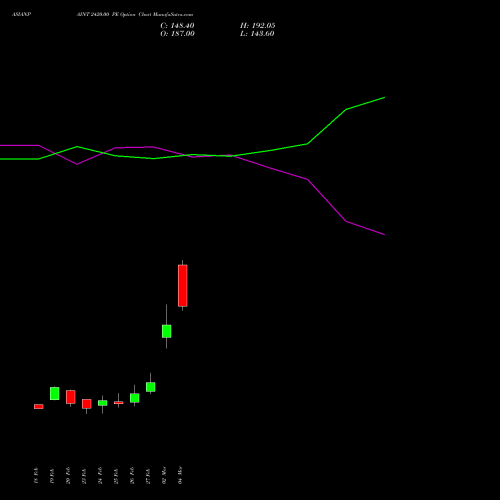The height and width of the screenshot is (500, 500).
Task: Click the open value 'O: 187.00'
Action: [x=177, y=34]
